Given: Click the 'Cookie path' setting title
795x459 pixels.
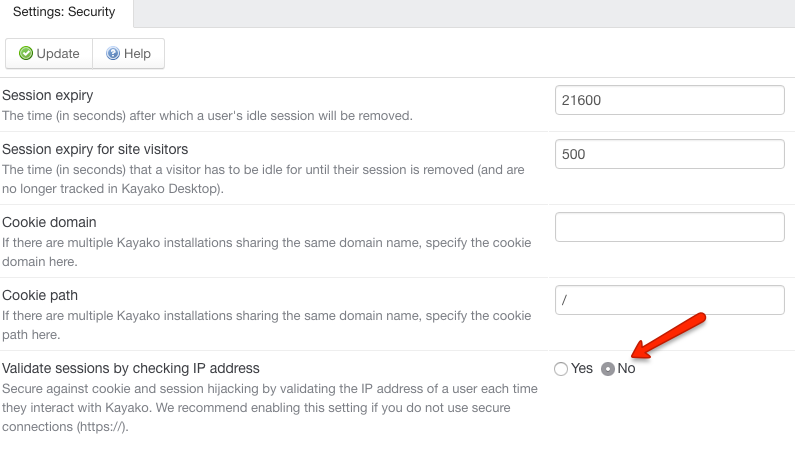Looking at the screenshot, I should point(40,295).
